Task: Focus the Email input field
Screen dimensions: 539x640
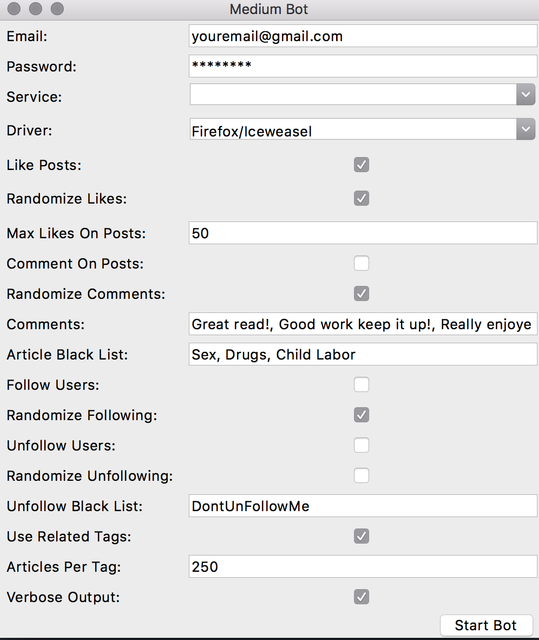Action: pos(363,36)
